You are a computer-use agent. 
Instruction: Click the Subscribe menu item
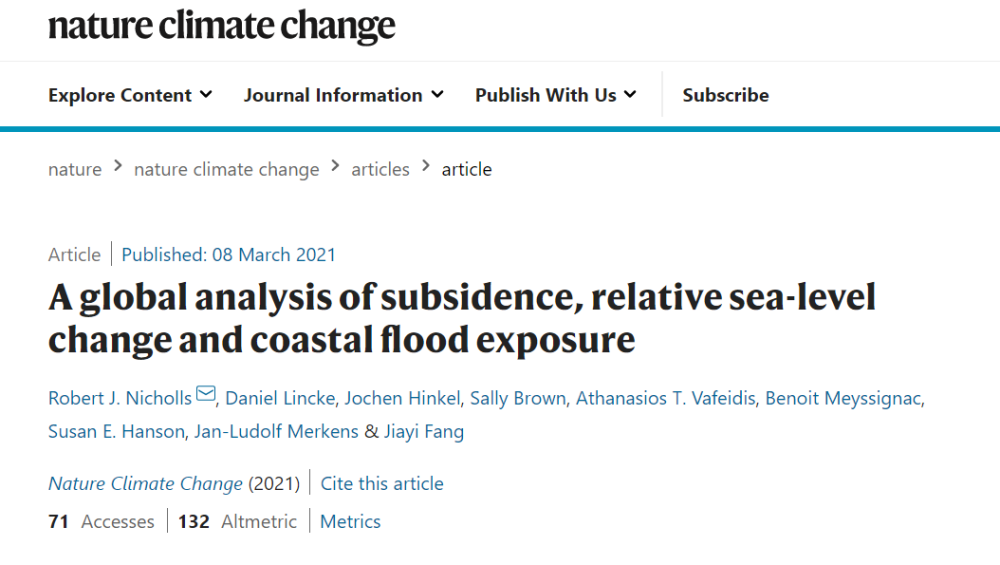(x=725, y=95)
